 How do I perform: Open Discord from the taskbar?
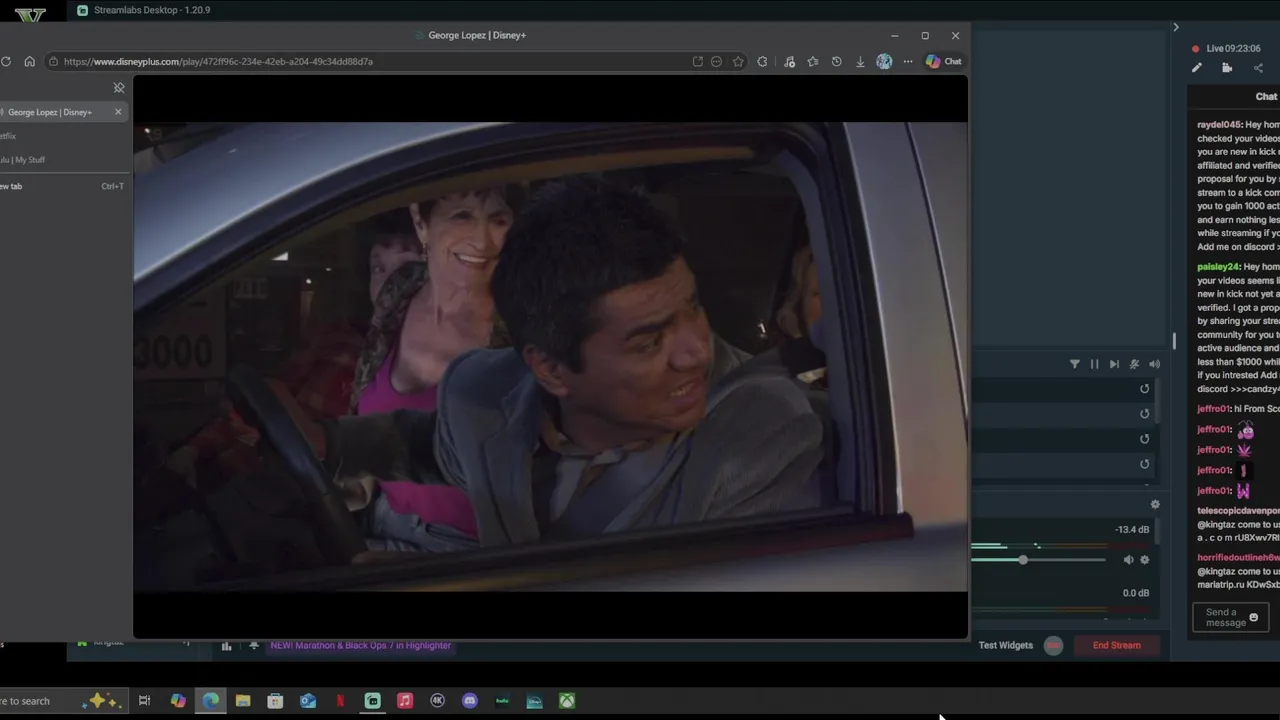[470, 701]
